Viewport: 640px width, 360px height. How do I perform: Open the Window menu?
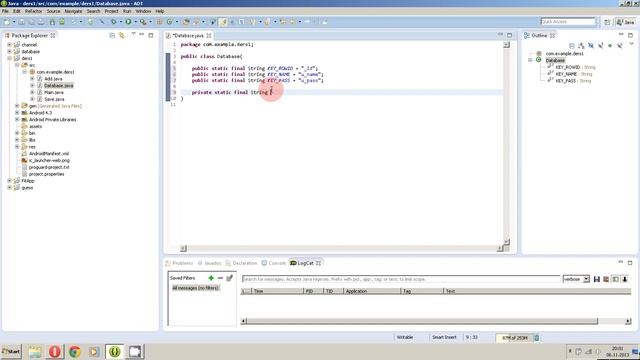[x=143, y=11]
